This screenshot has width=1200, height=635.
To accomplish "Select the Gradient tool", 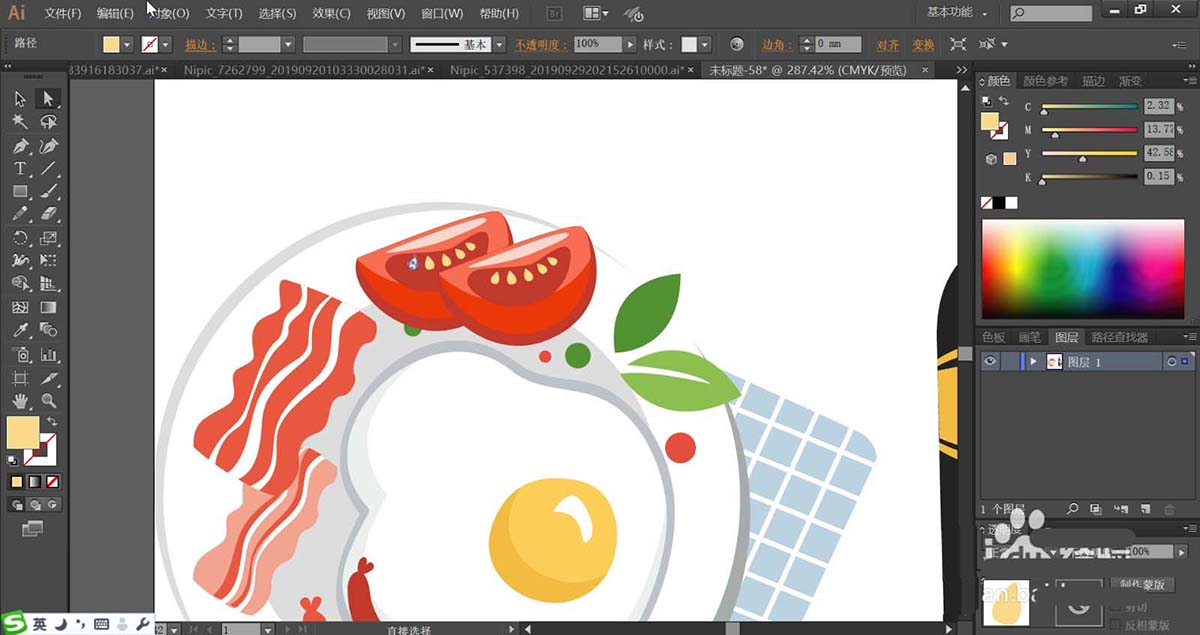I will [48, 308].
